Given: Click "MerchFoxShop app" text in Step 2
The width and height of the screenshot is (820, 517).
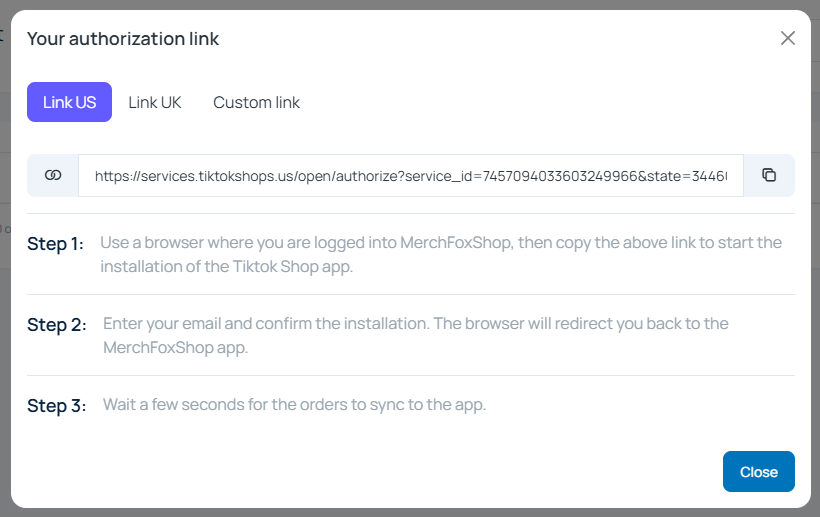Looking at the screenshot, I should click(x=175, y=348).
